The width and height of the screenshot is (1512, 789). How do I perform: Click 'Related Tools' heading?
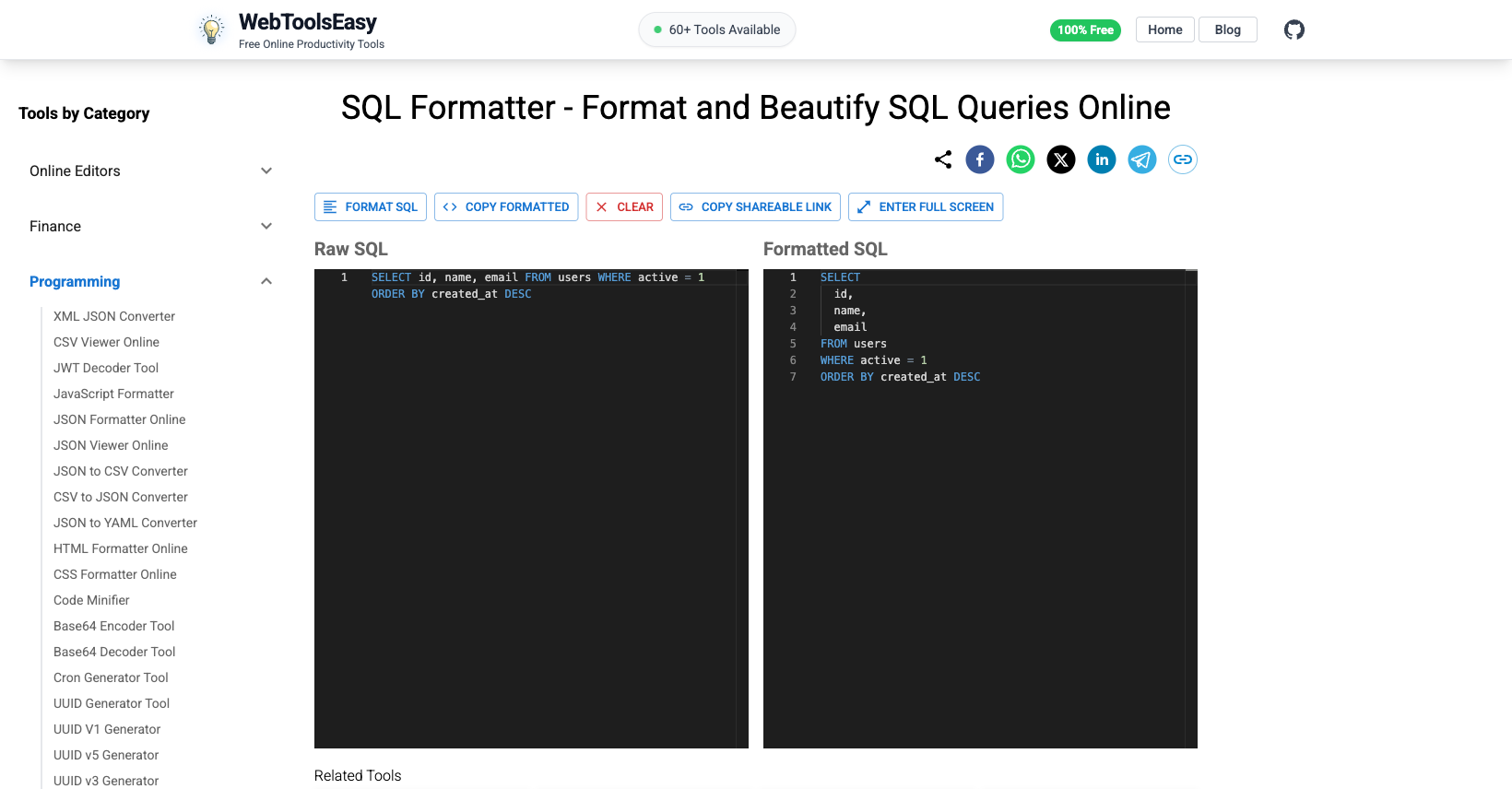[x=358, y=775]
